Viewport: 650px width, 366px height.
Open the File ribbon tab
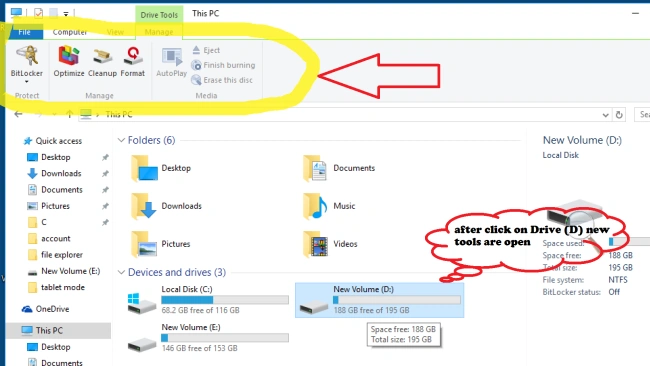[x=24, y=32]
